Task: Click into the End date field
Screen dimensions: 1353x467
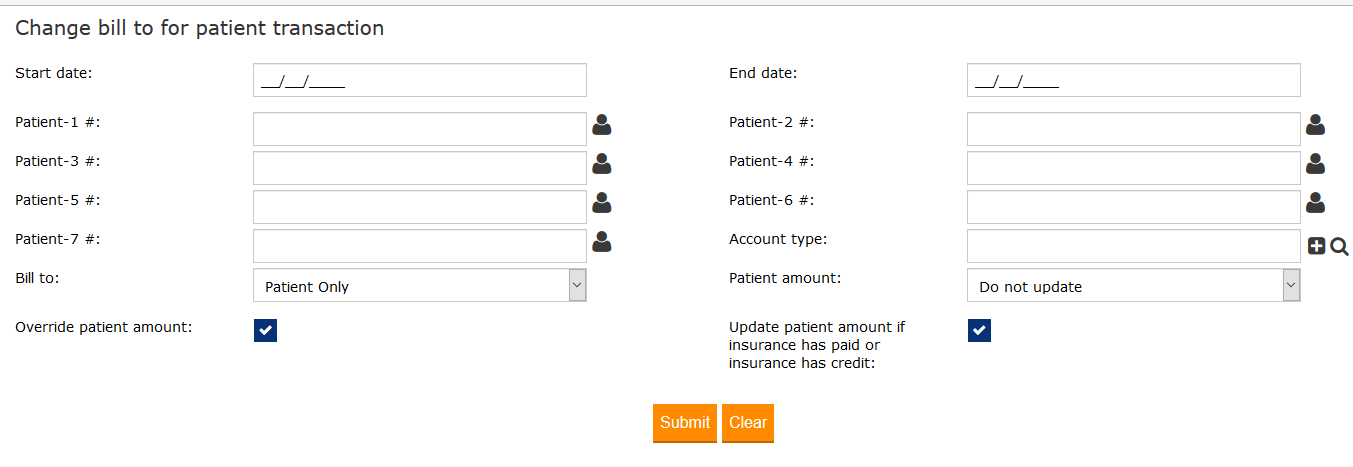Action: coord(1133,81)
